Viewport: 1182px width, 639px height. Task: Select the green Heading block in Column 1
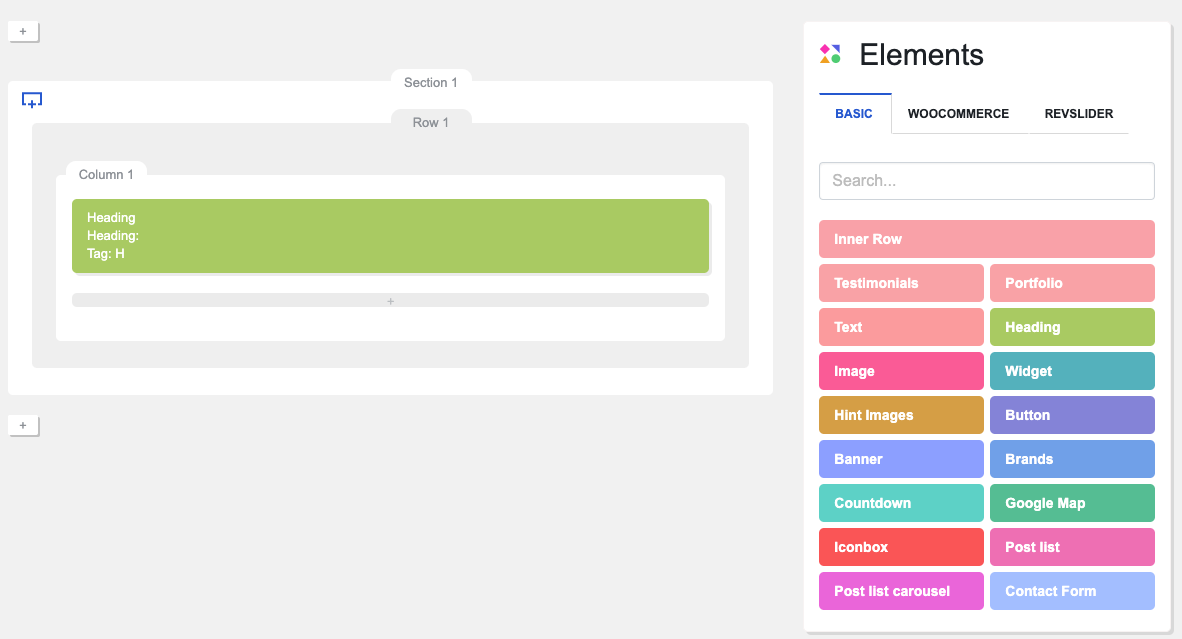click(x=390, y=236)
